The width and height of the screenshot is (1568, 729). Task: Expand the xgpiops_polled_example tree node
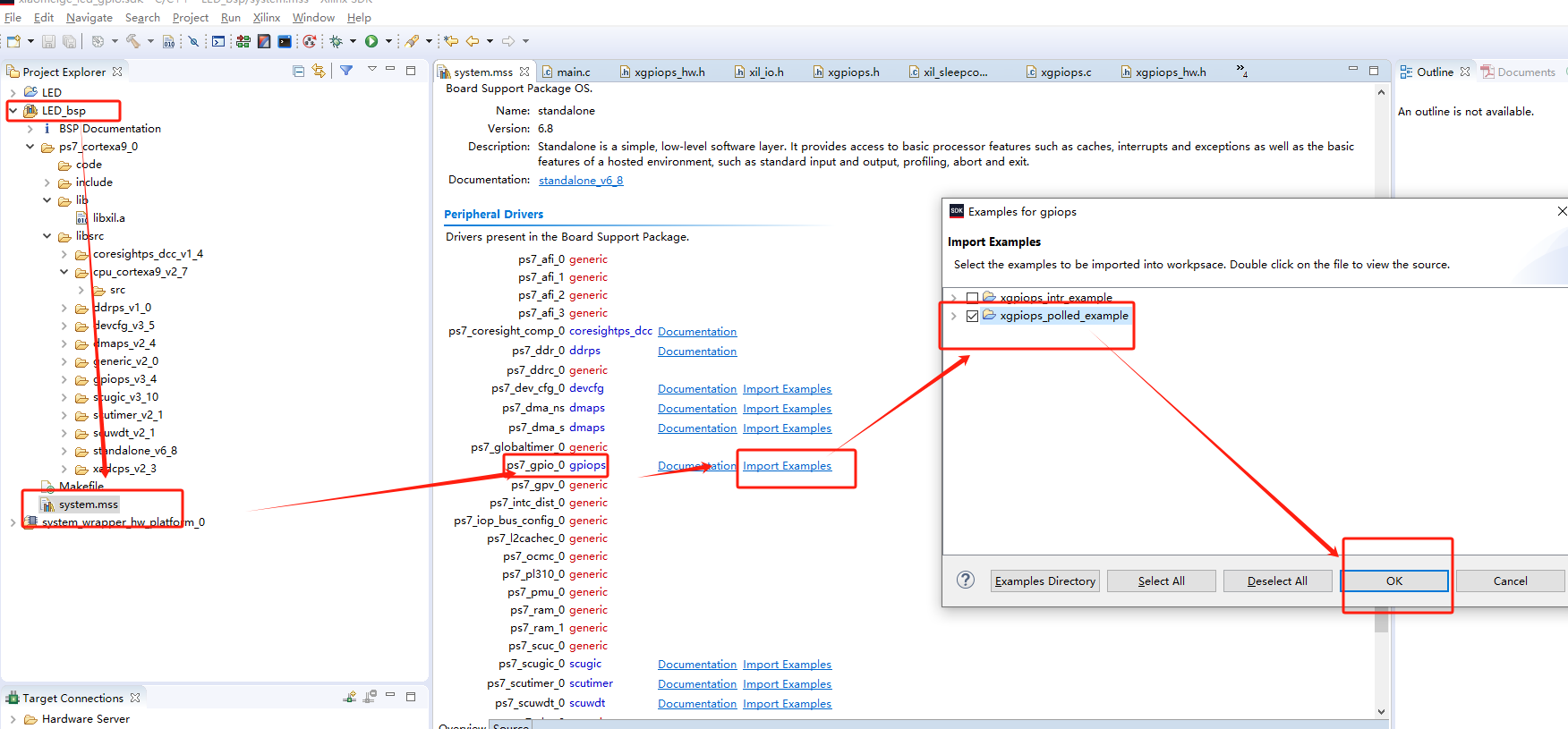(x=954, y=316)
